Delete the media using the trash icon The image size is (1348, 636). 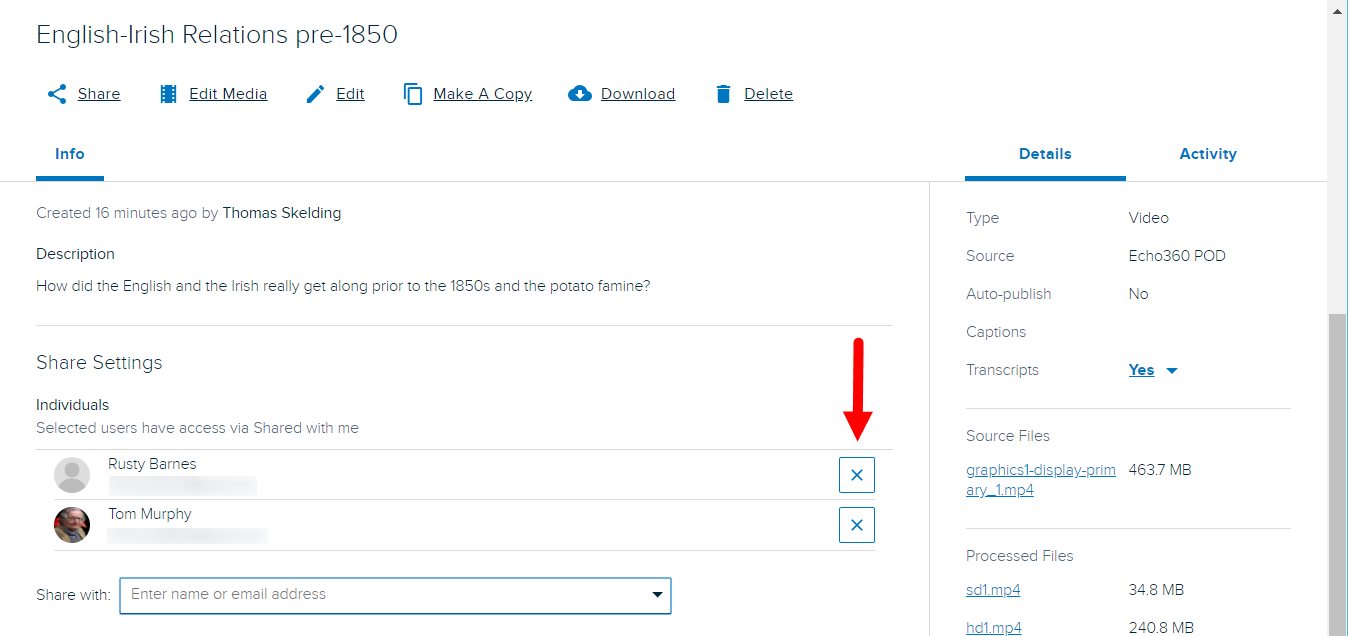click(x=723, y=93)
